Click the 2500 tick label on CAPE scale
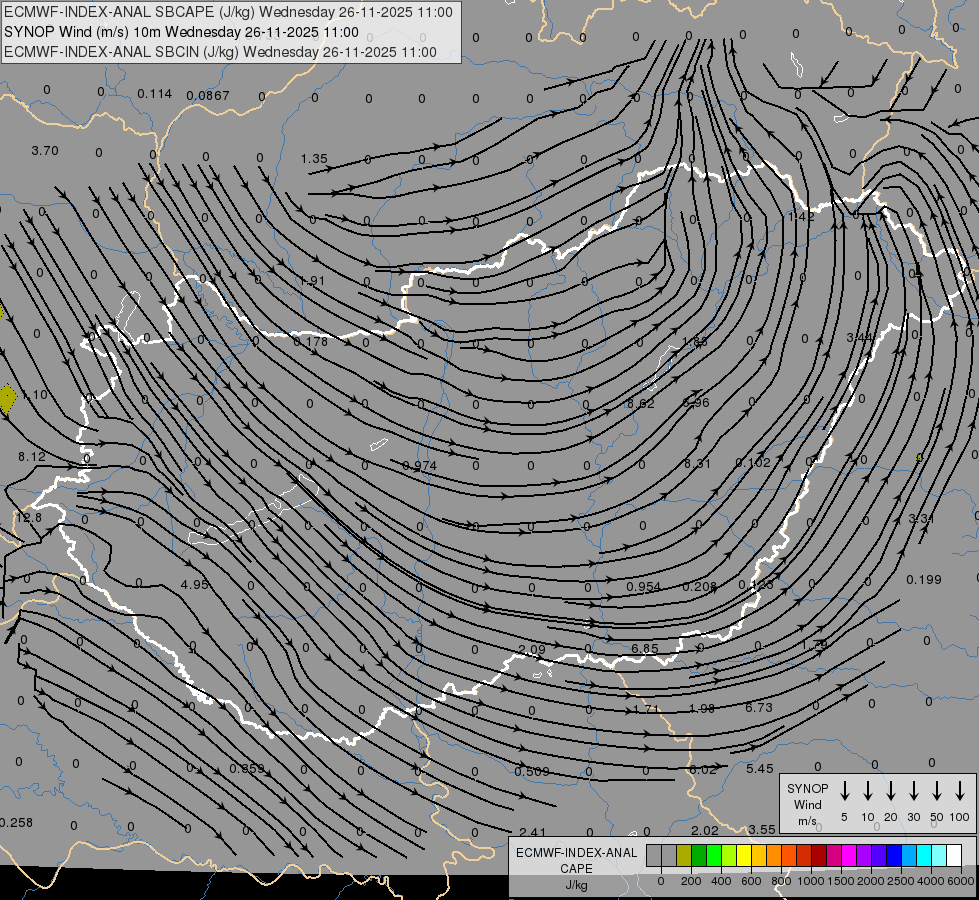Image resolution: width=979 pixels, height=900 pixels. 900,881
